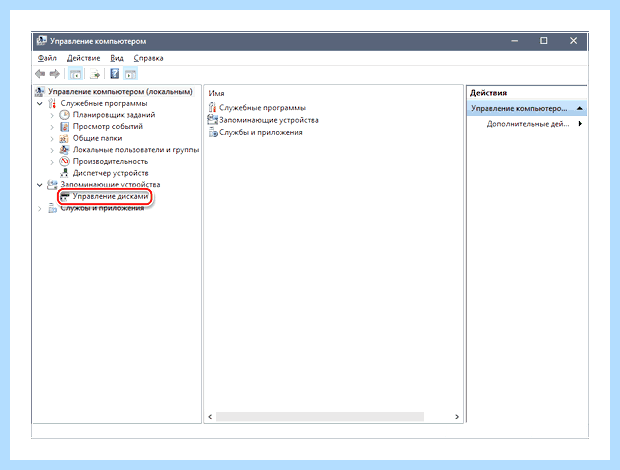Expand the Планировщик заданий node

pyautogui.click(x=52, y=115)
